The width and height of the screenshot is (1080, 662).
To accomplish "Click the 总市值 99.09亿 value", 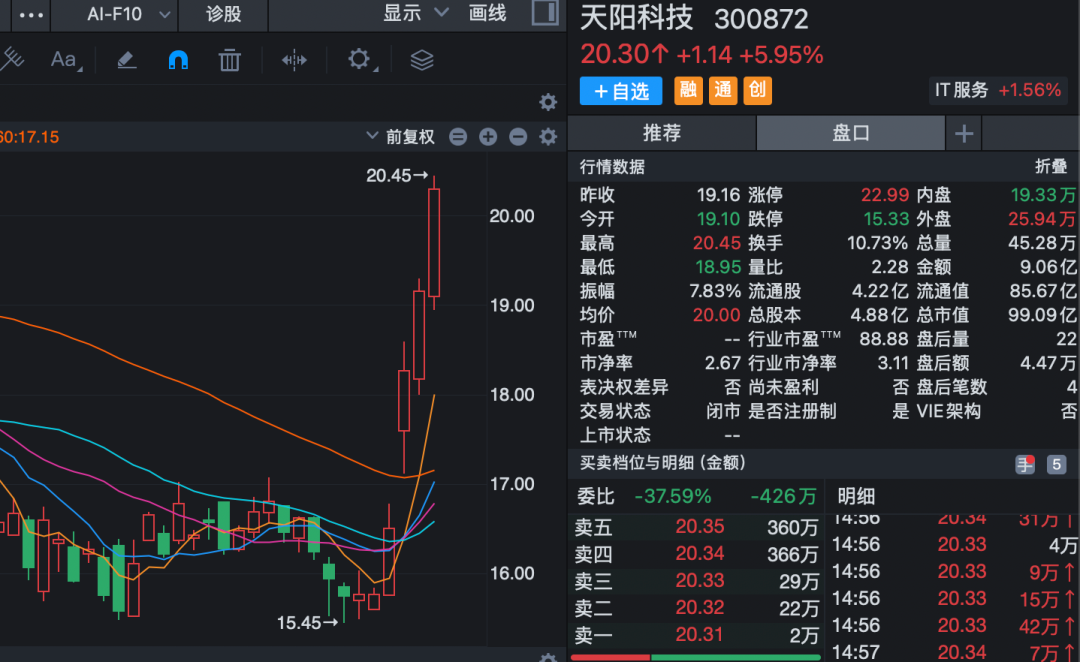I will (x=1042, y=315).
